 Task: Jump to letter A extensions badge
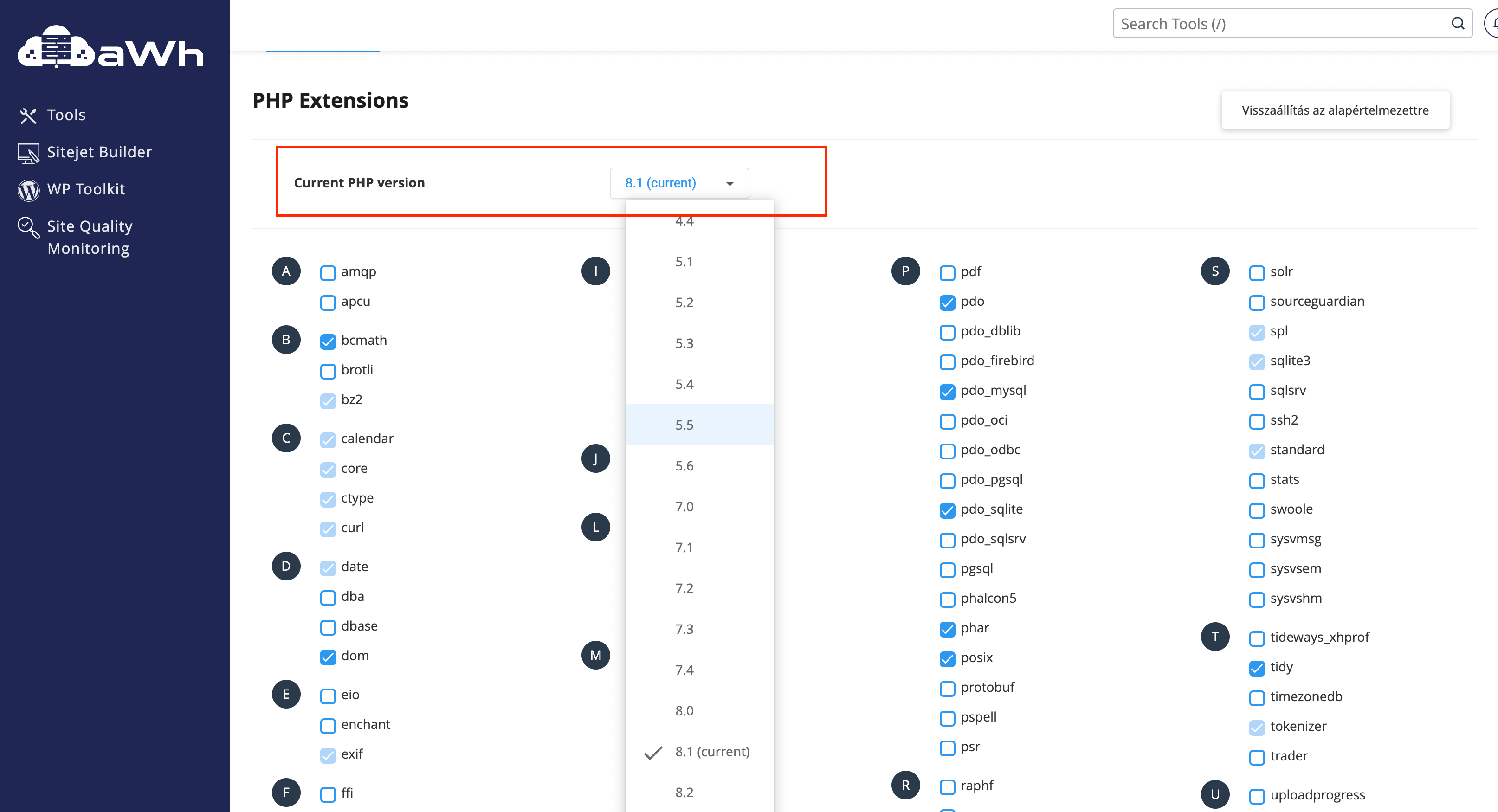(286, 271)
